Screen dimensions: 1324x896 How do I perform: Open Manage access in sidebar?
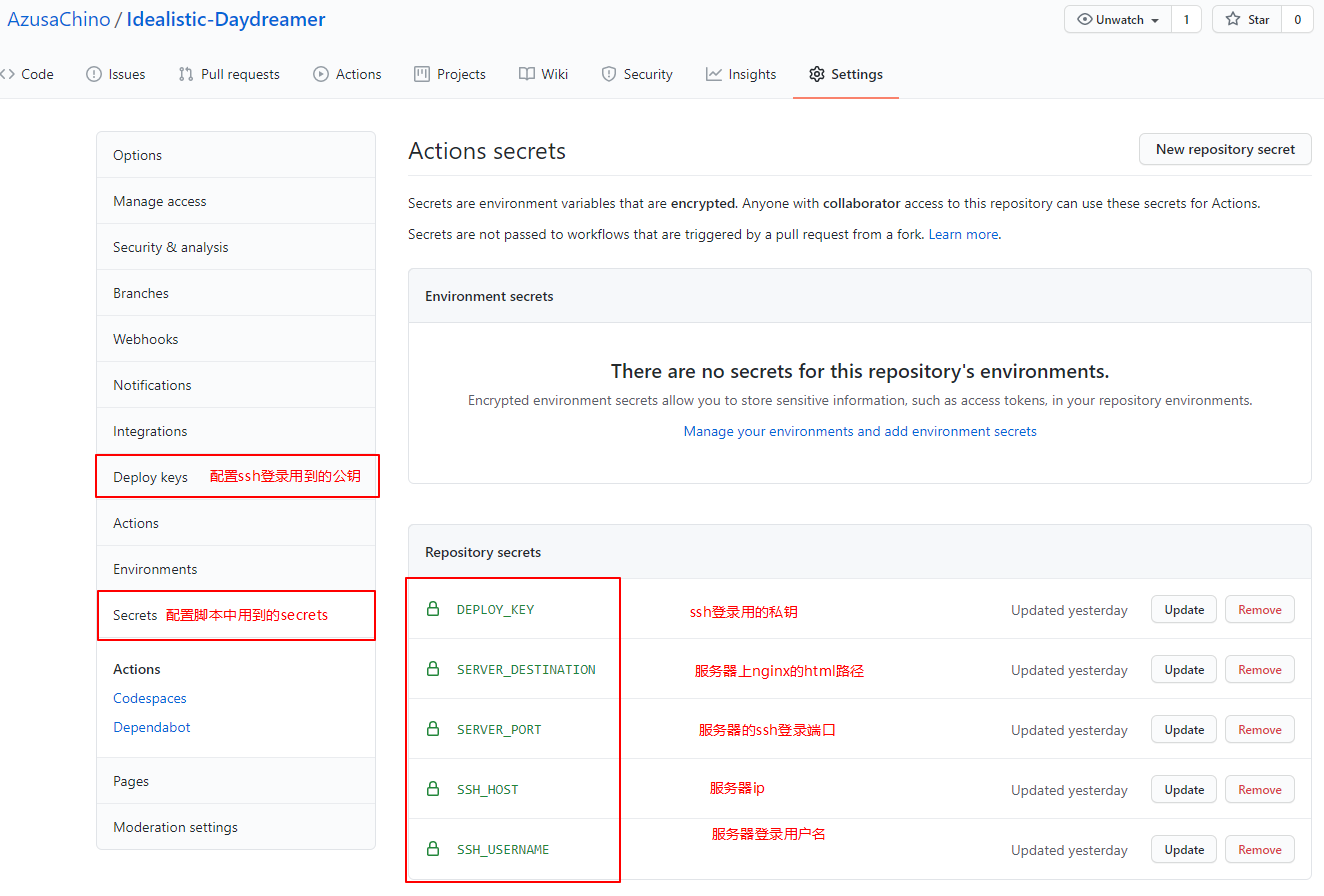[x=236, y=201]
